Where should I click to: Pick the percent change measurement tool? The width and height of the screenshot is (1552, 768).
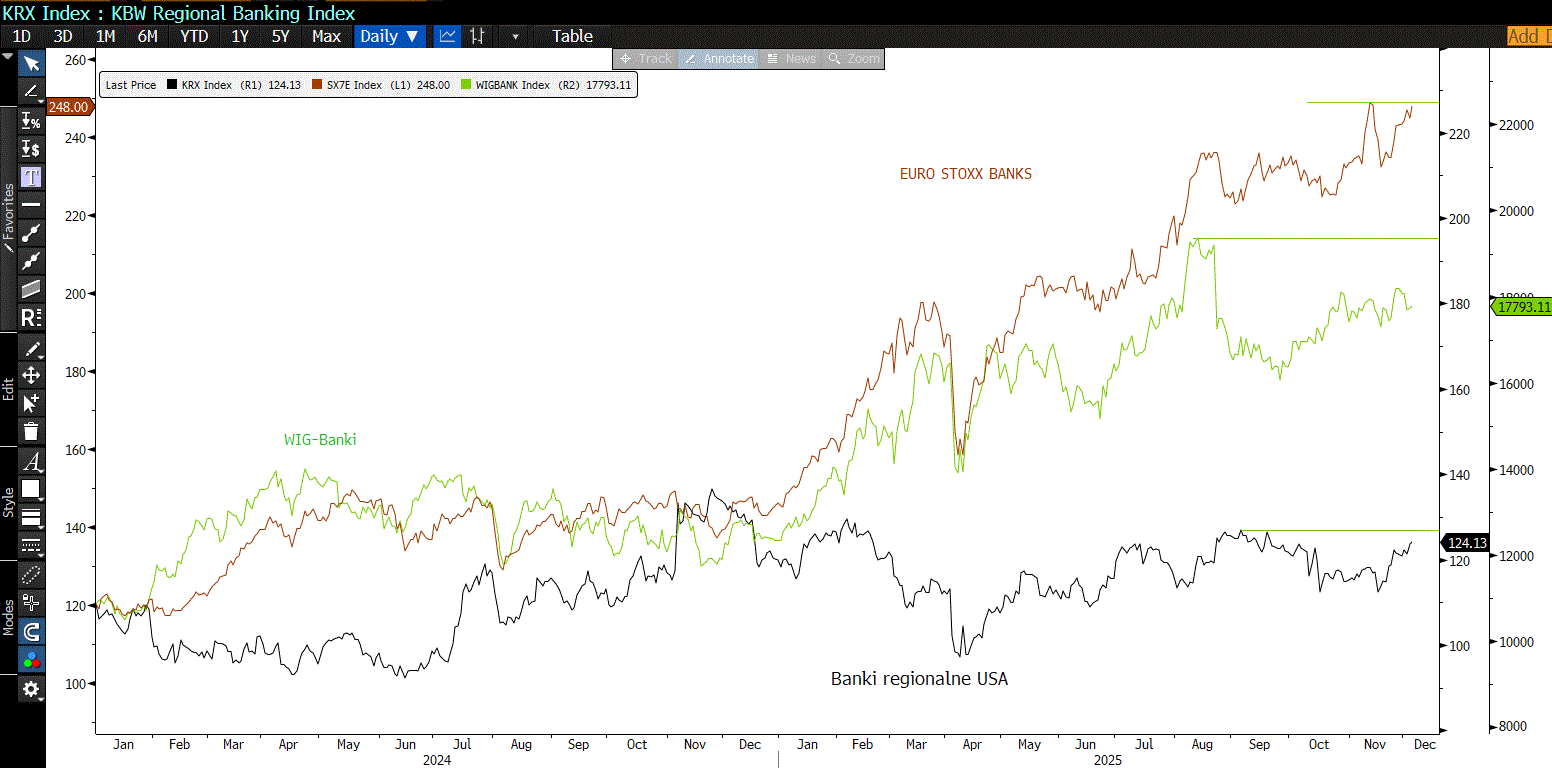click(x=31, y=122)
